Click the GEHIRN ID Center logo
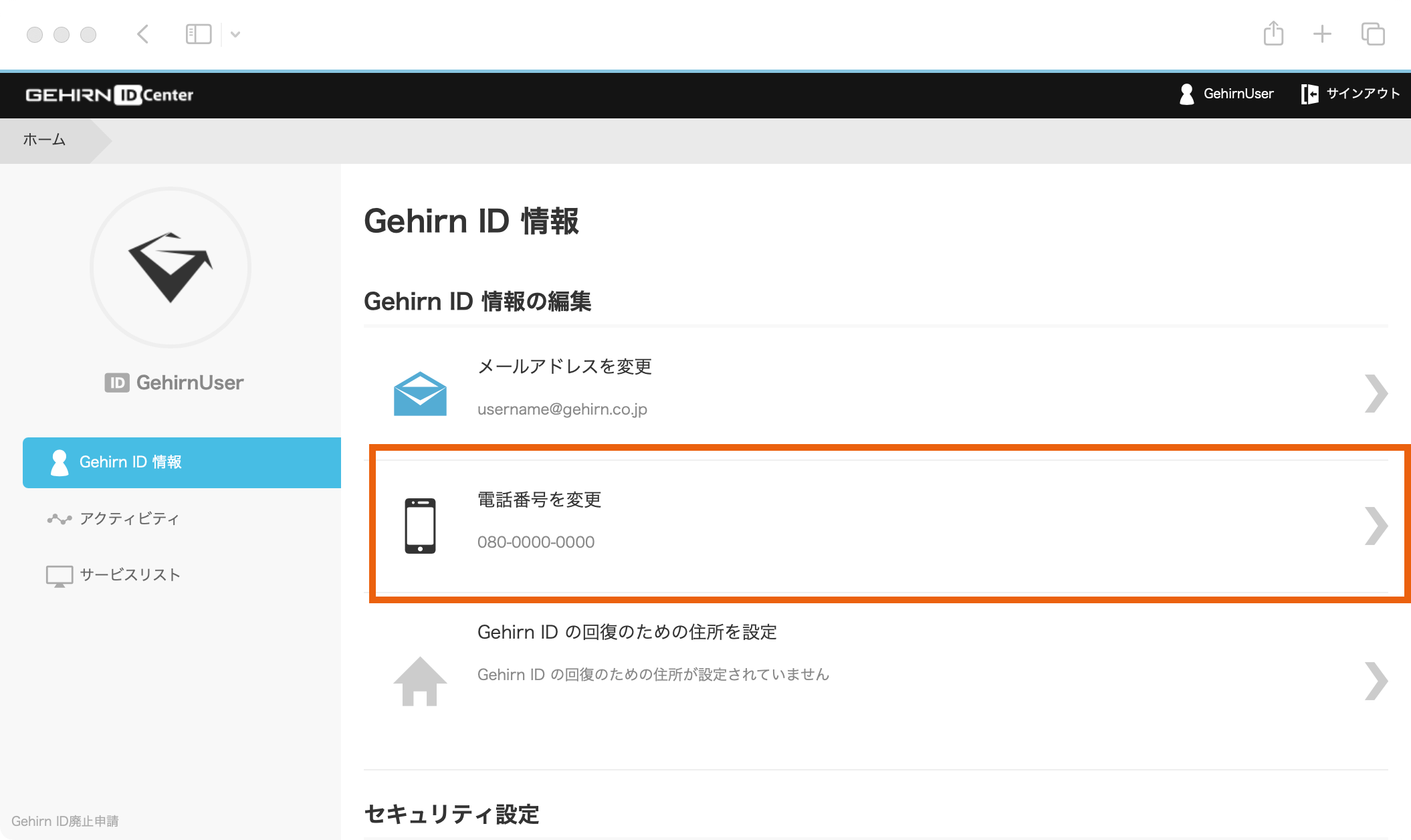 tap(109, 95)
